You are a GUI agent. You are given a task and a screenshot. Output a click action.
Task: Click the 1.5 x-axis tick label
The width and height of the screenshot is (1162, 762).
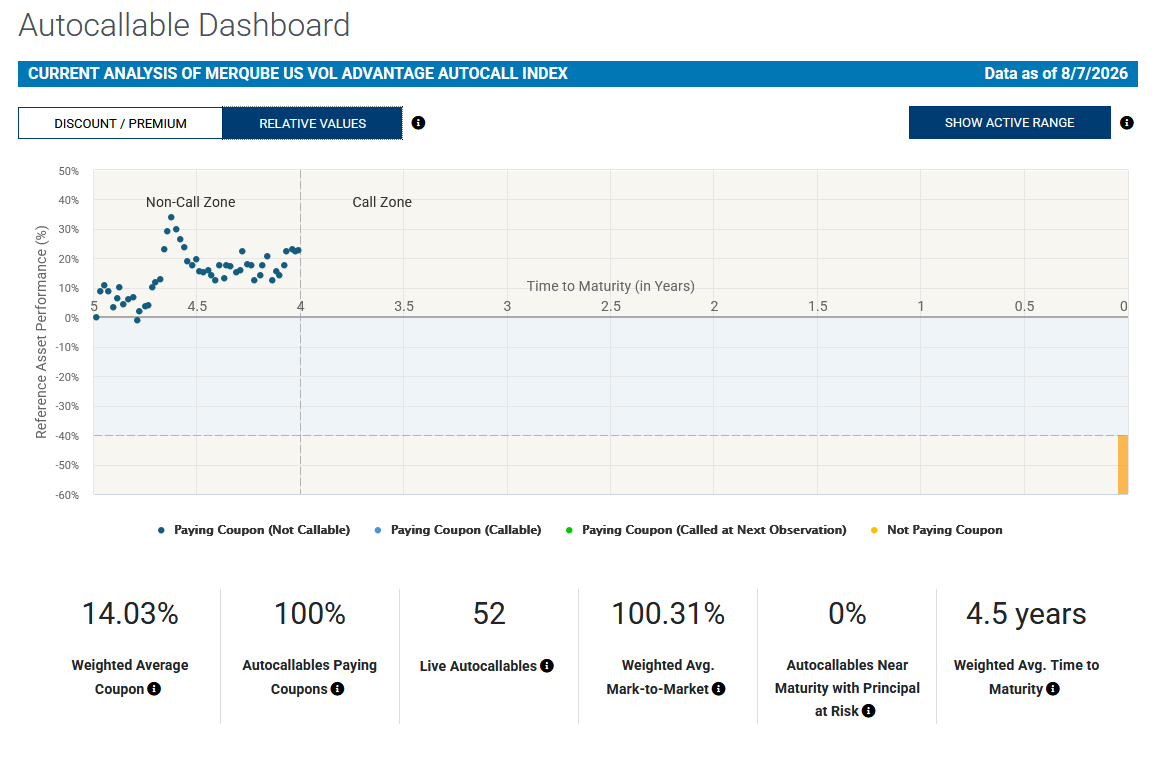click(x=817, y=306)
